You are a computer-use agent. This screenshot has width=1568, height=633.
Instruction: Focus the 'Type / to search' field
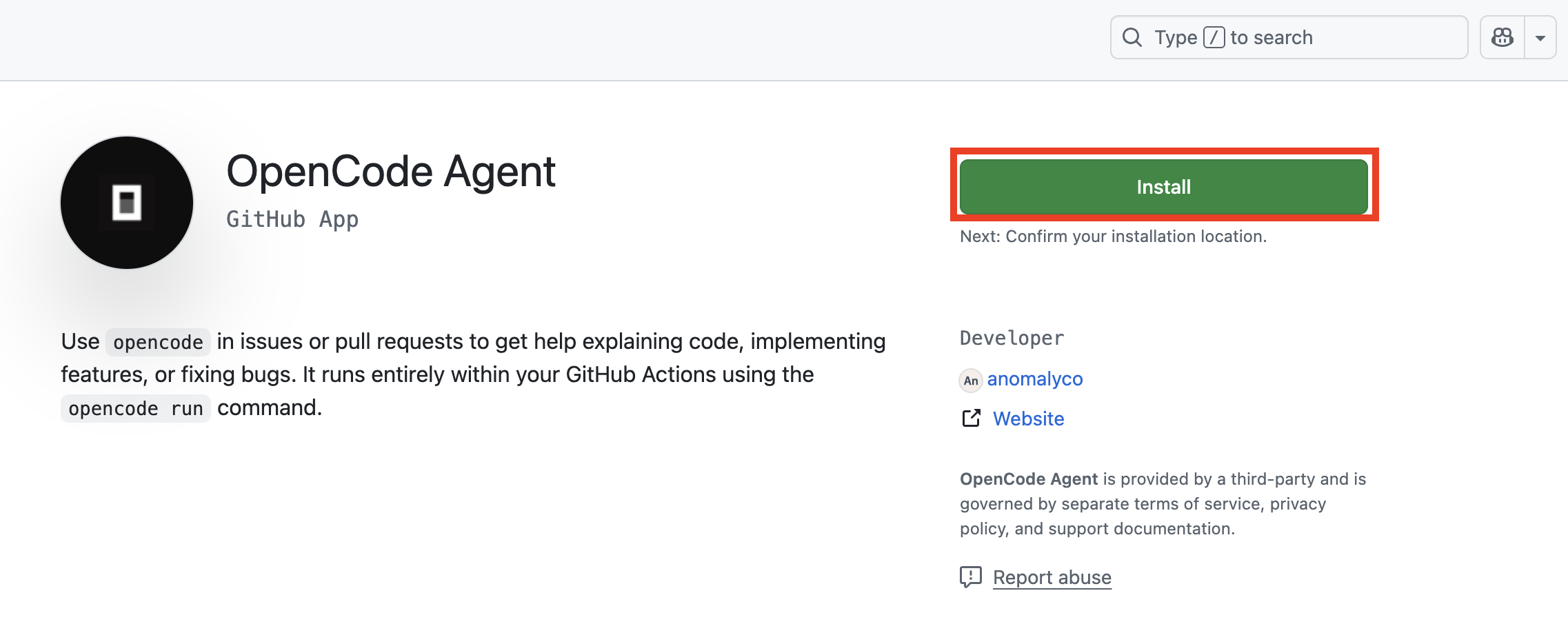tap(1289, 37)
